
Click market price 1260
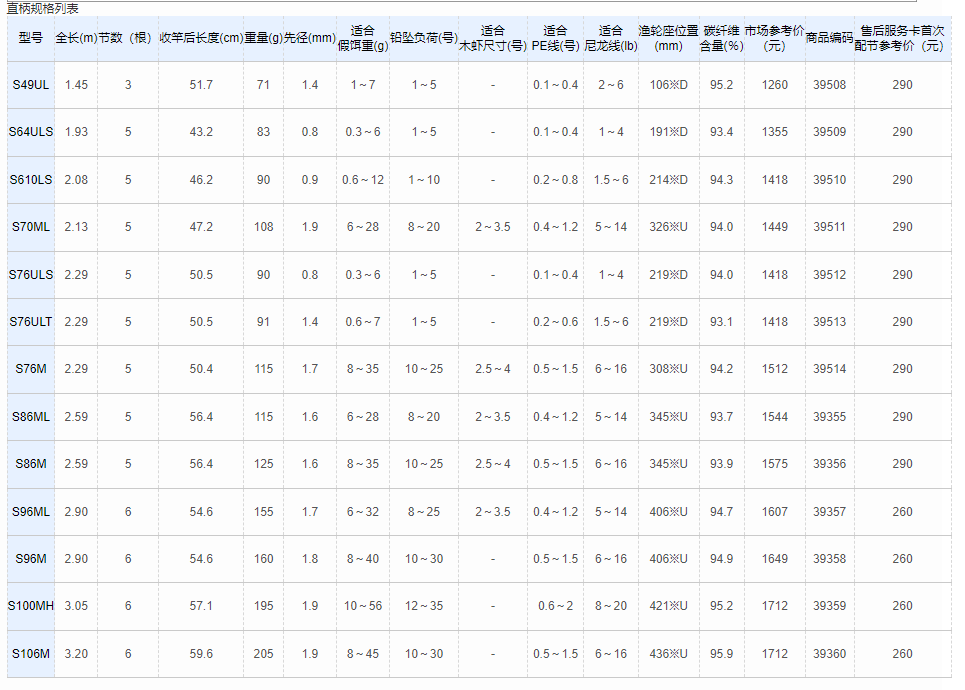pyautogui.click(x=774, y=85)
